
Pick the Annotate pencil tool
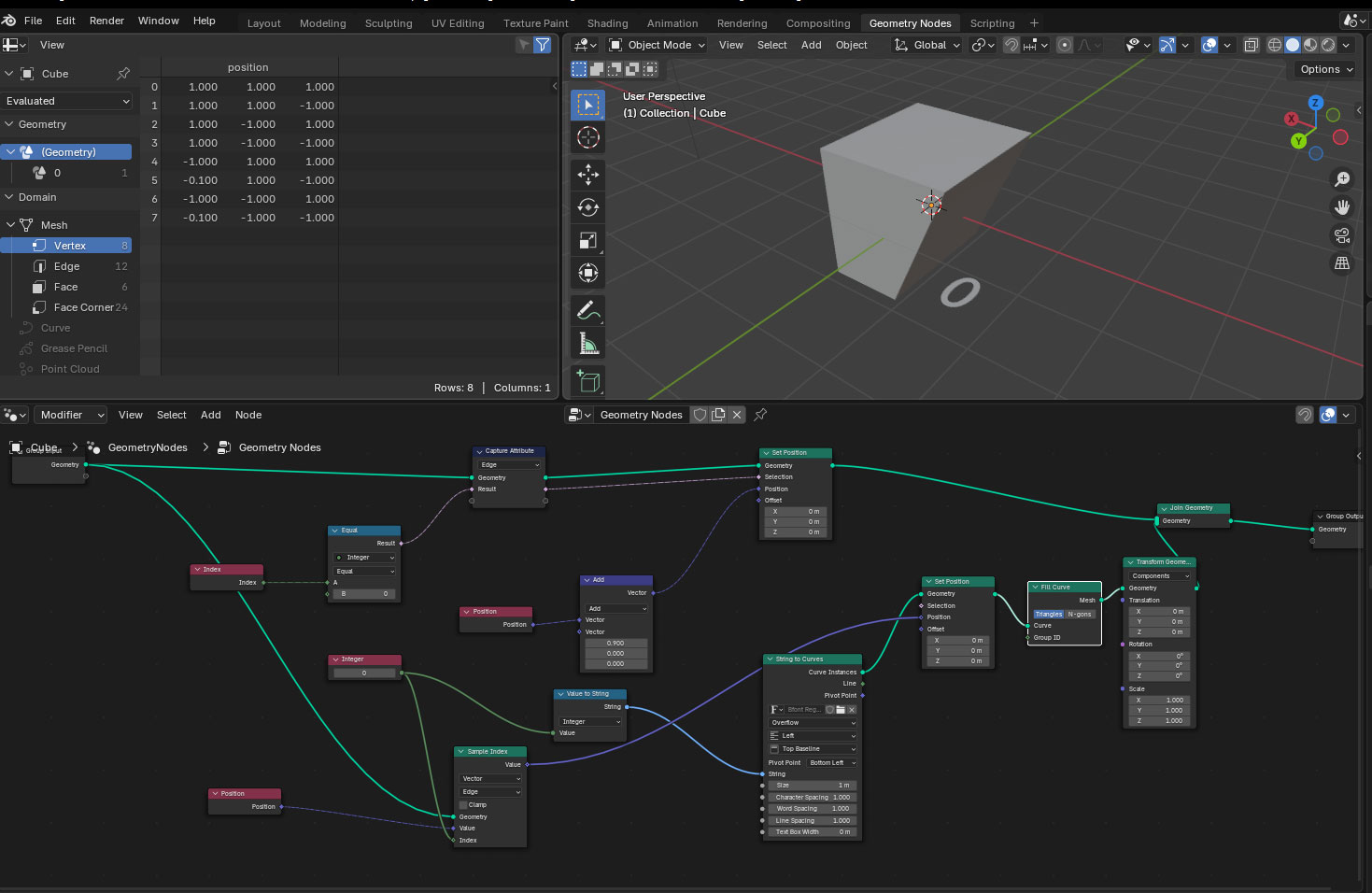pos(587,310)
